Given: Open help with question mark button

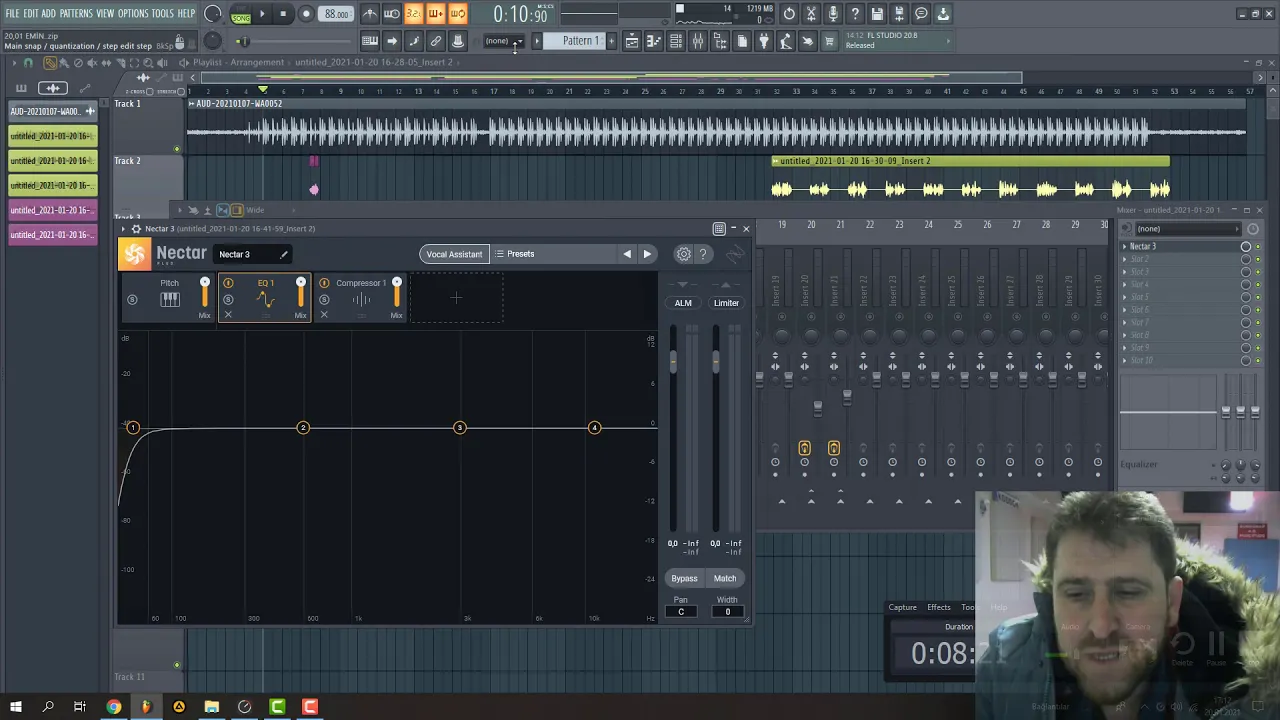Looking at the screenshot, I should 855,14.
